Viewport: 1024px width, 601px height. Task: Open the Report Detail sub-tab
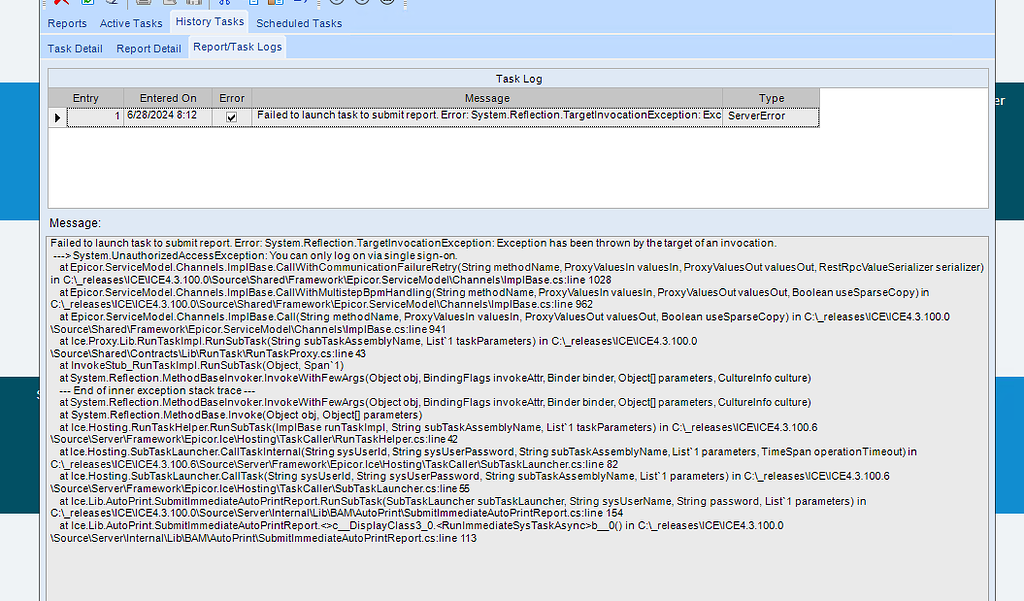point(148,48)
